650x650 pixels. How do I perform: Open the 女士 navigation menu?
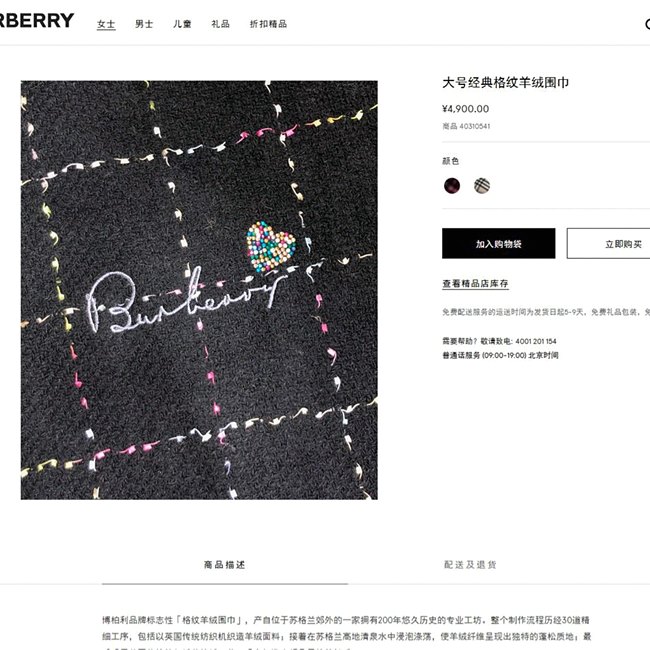[x=106, y=24]
